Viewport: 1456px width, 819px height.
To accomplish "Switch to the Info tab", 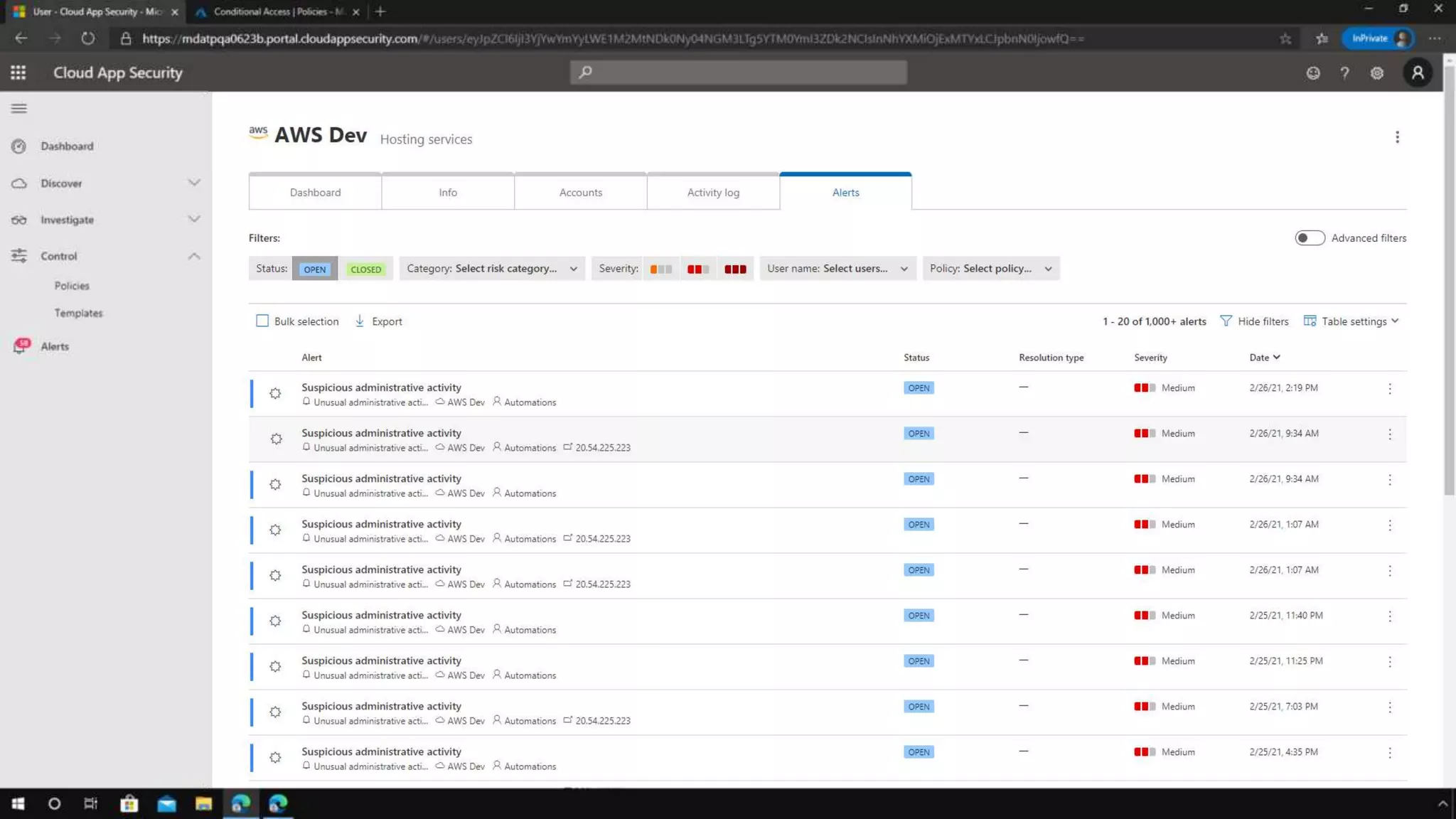I will (x=448, y=192).
